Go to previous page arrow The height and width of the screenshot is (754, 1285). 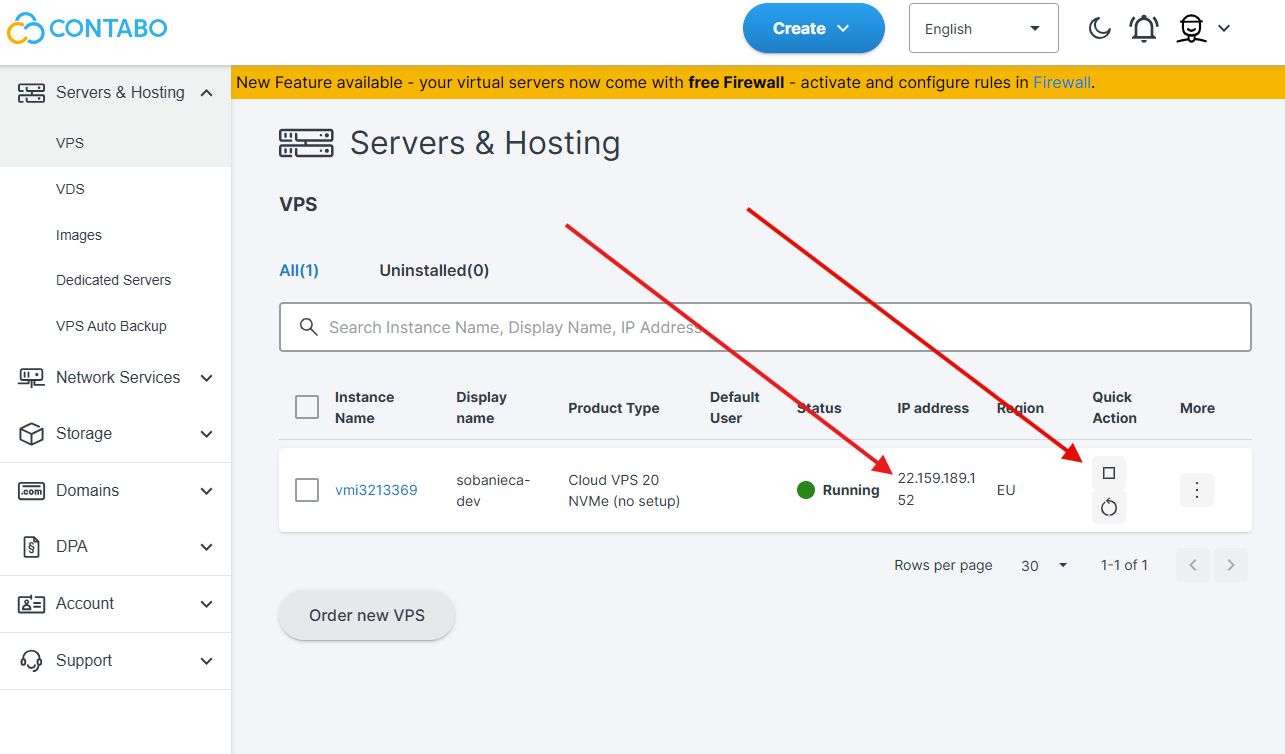click(x=1193, y=565)
